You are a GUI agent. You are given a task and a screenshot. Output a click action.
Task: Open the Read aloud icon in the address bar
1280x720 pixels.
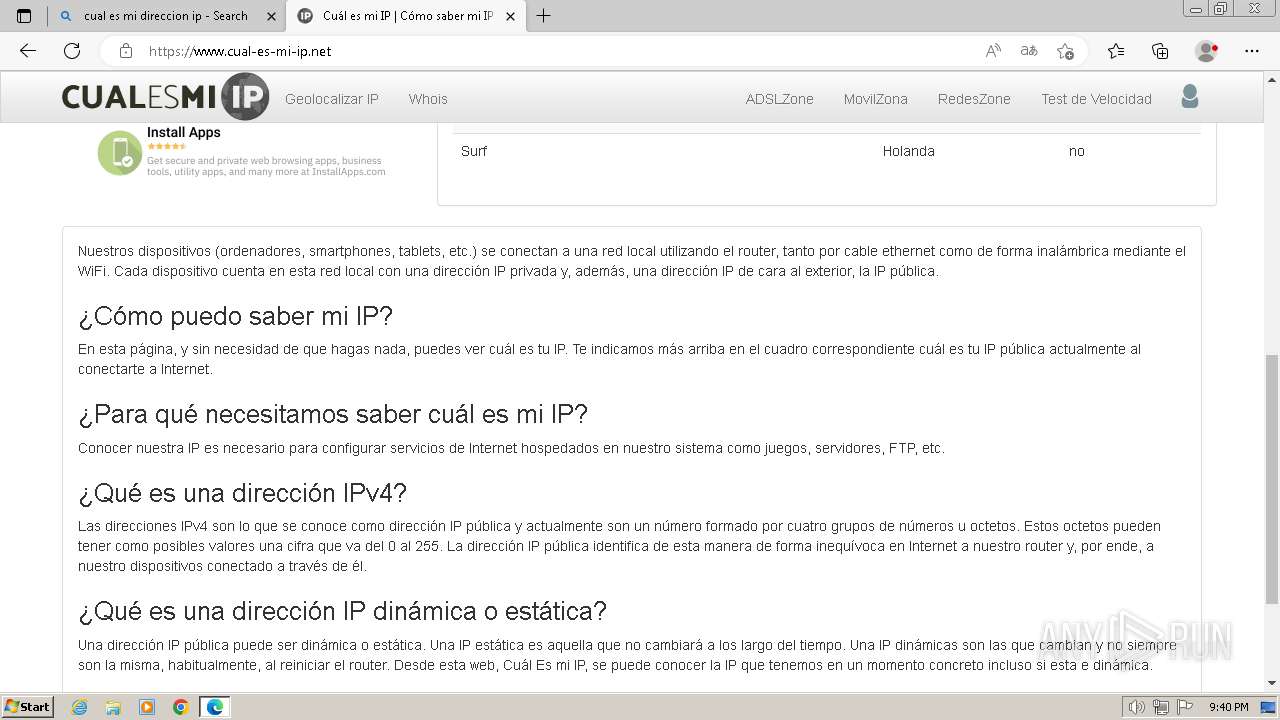pos(993,51)
